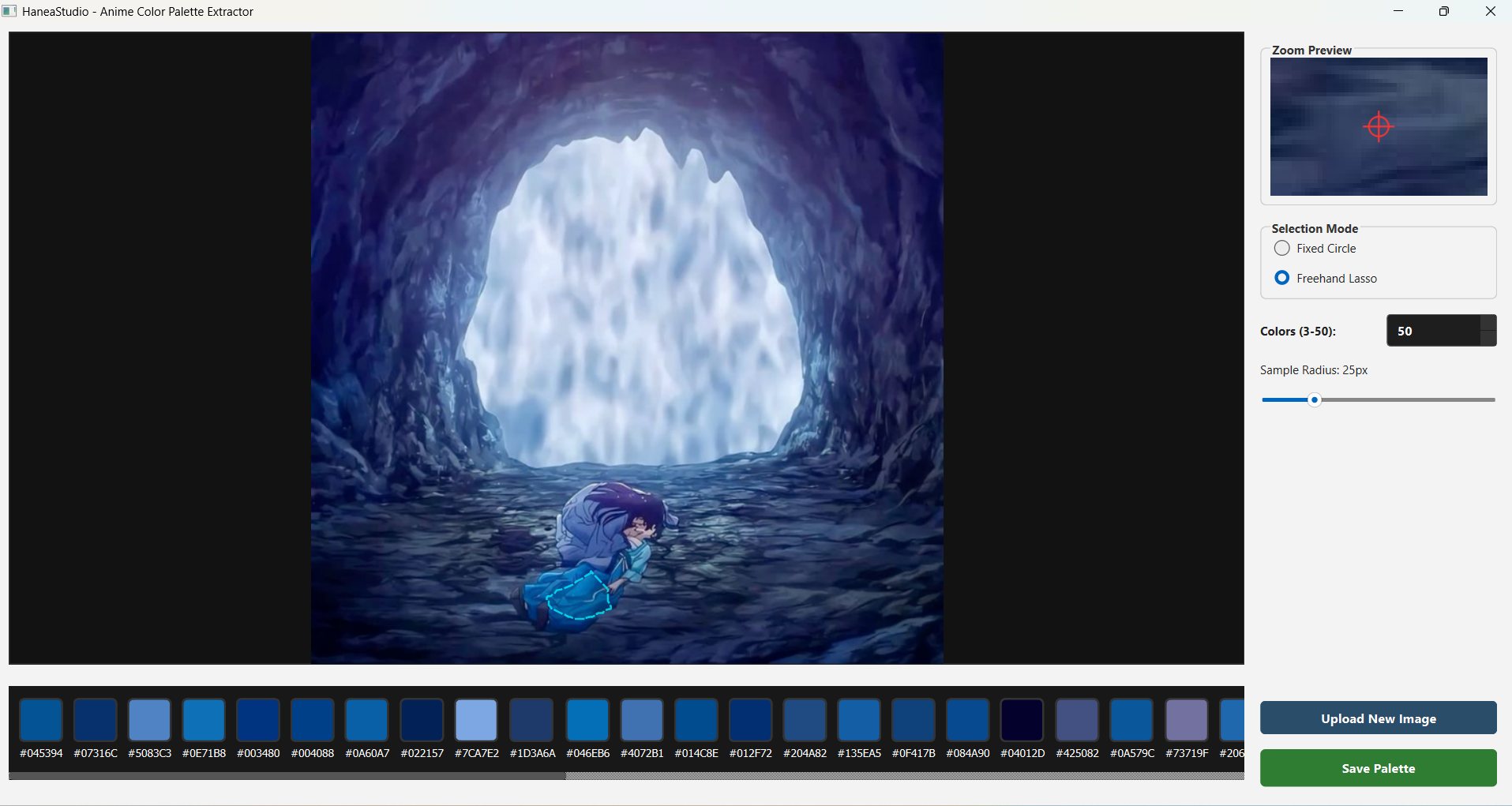Click the hex code text #084A90
1512x806 pixels.
click(968, 753)
